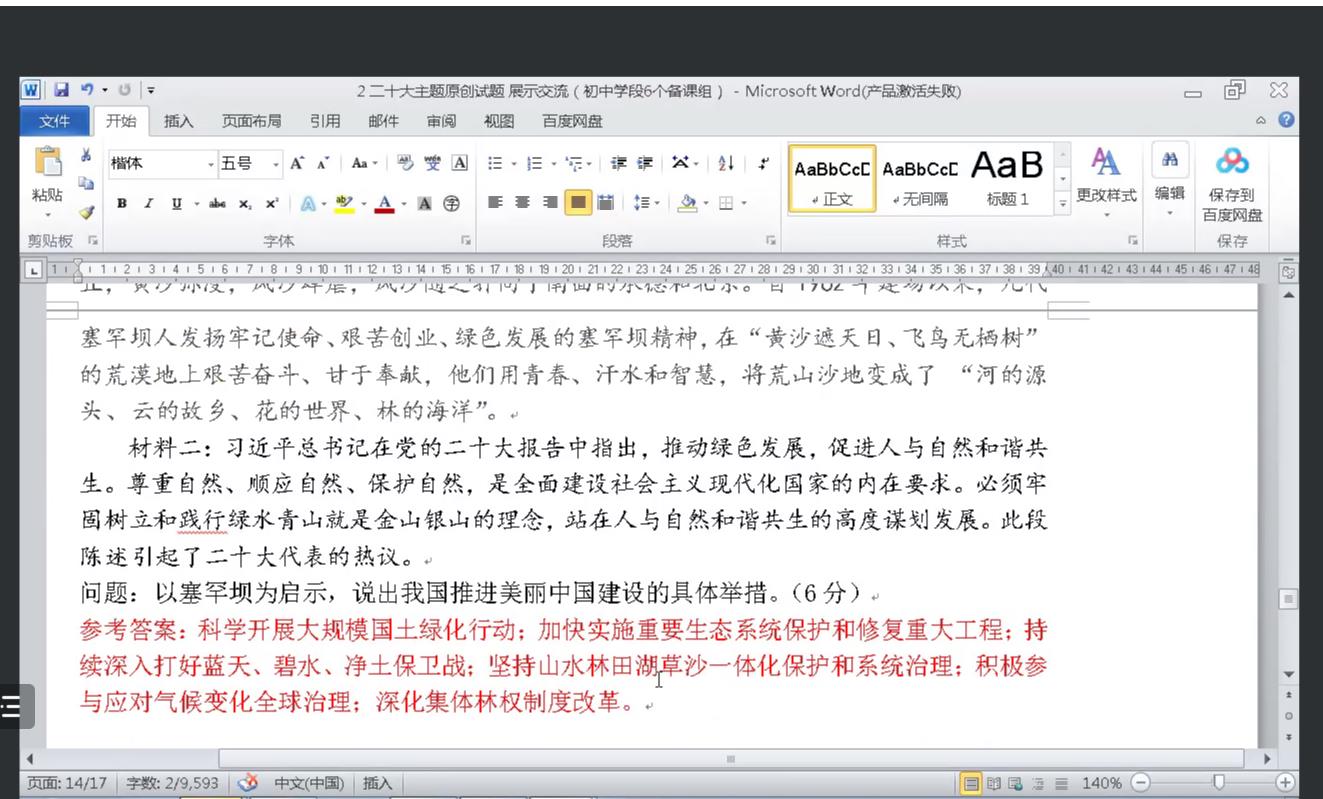Apply strikethrough with the abc icon
Image resolution: width=1323 pixels, height=799 pixels.
click(217, 203)
